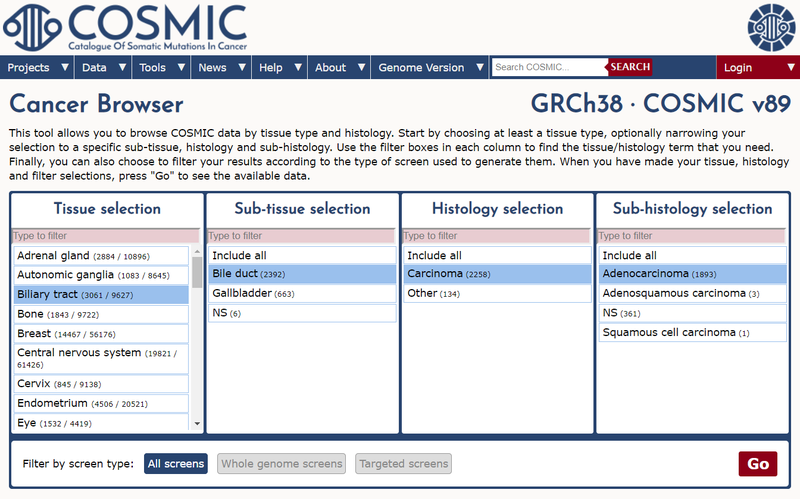Select Whole genome screens filter
This screenshot has width=800, height=499.
click(282, 464)
